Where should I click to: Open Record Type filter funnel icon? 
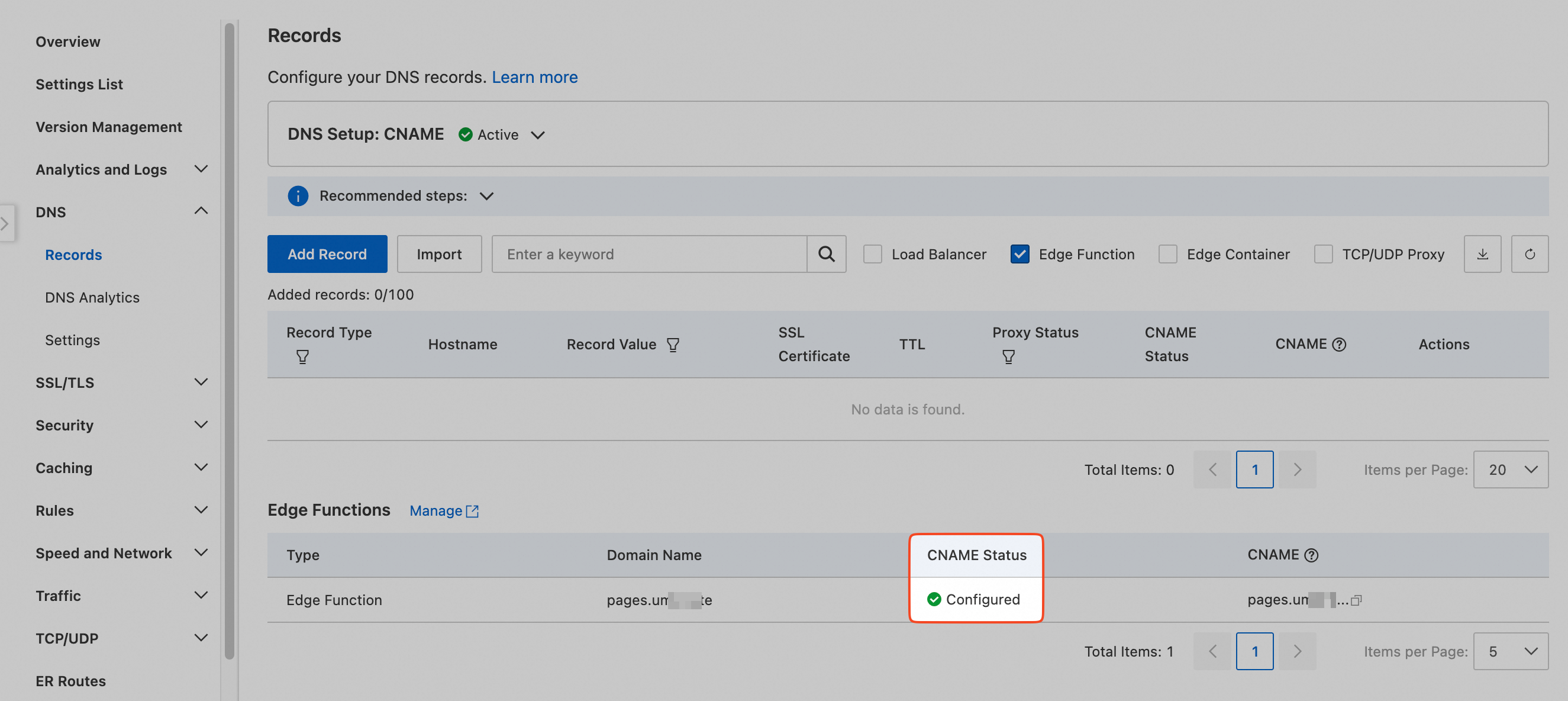(302, 357)
